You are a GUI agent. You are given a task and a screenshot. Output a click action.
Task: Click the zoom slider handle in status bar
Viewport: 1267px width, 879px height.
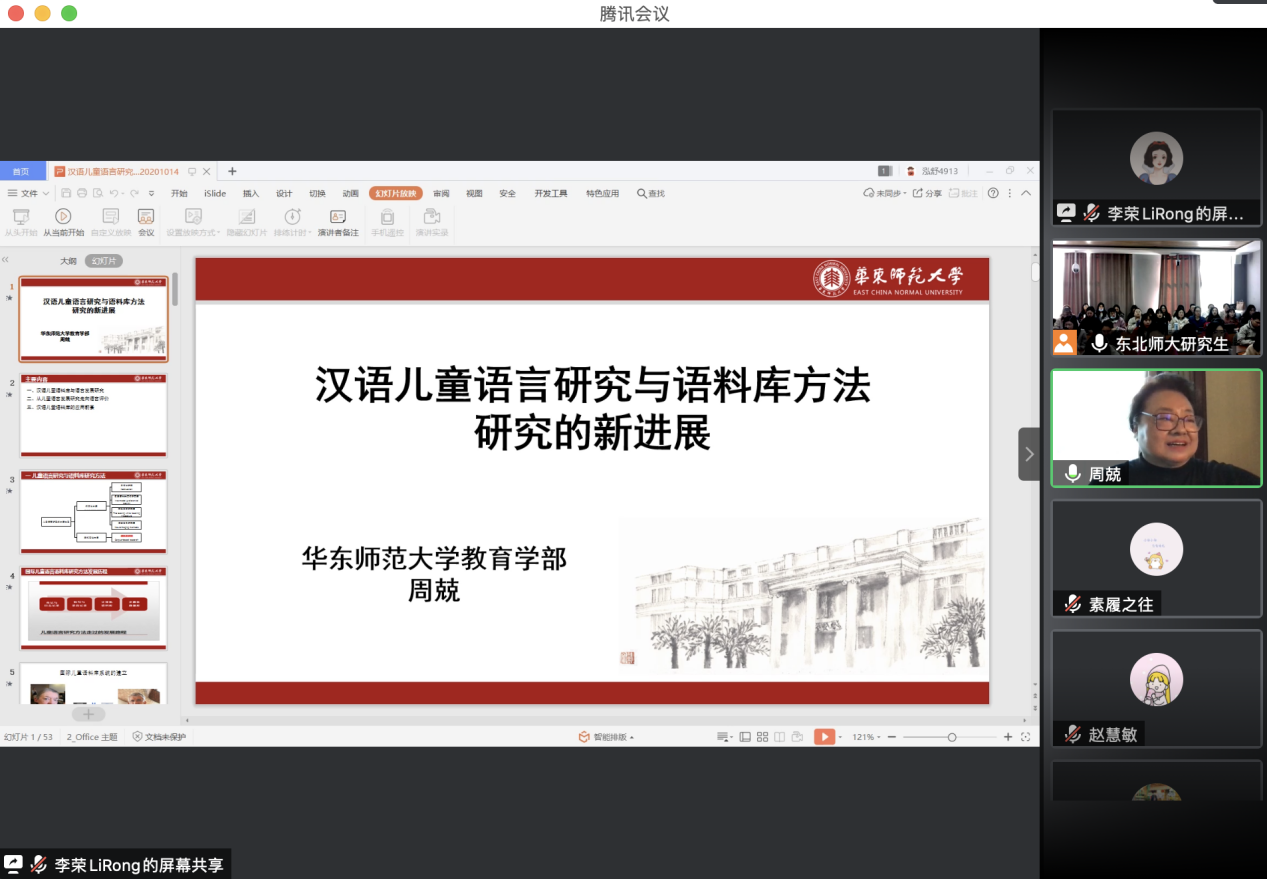tap(952, 737)
